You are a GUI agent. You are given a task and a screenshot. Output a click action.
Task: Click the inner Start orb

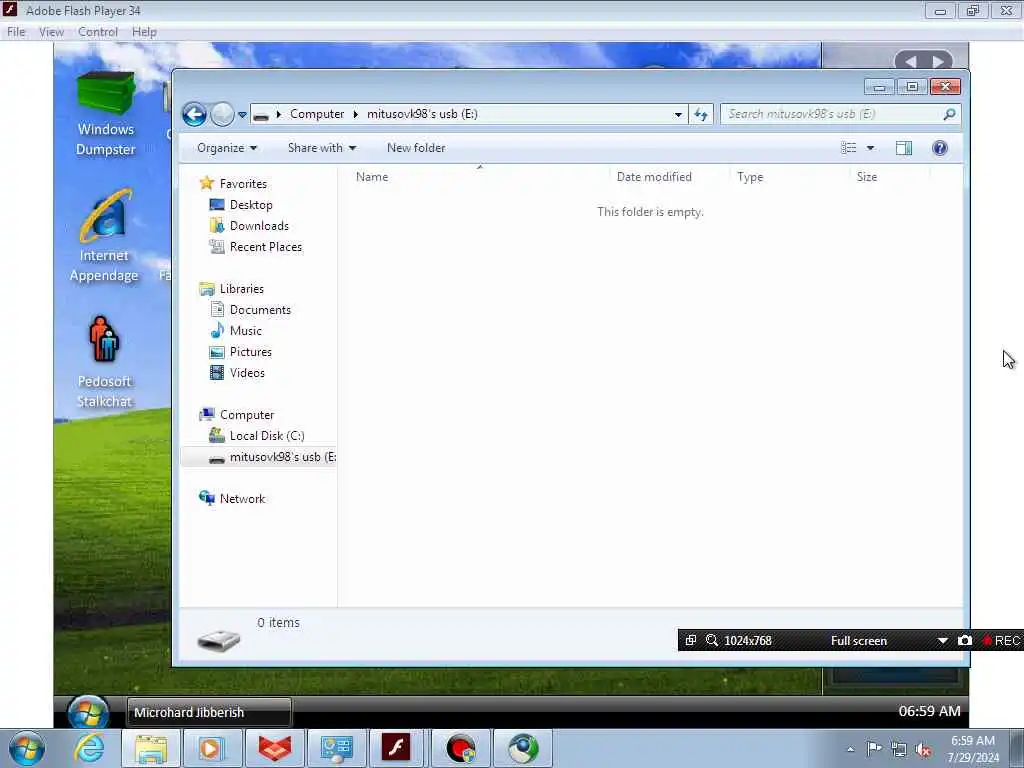(x=88, y=712)
